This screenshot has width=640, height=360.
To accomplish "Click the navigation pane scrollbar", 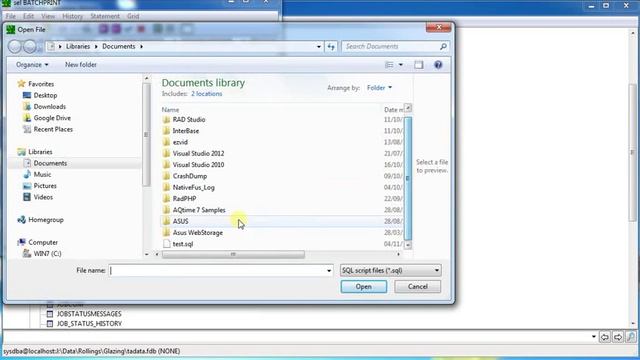I will pyautogui.click(x=147, y=135).
